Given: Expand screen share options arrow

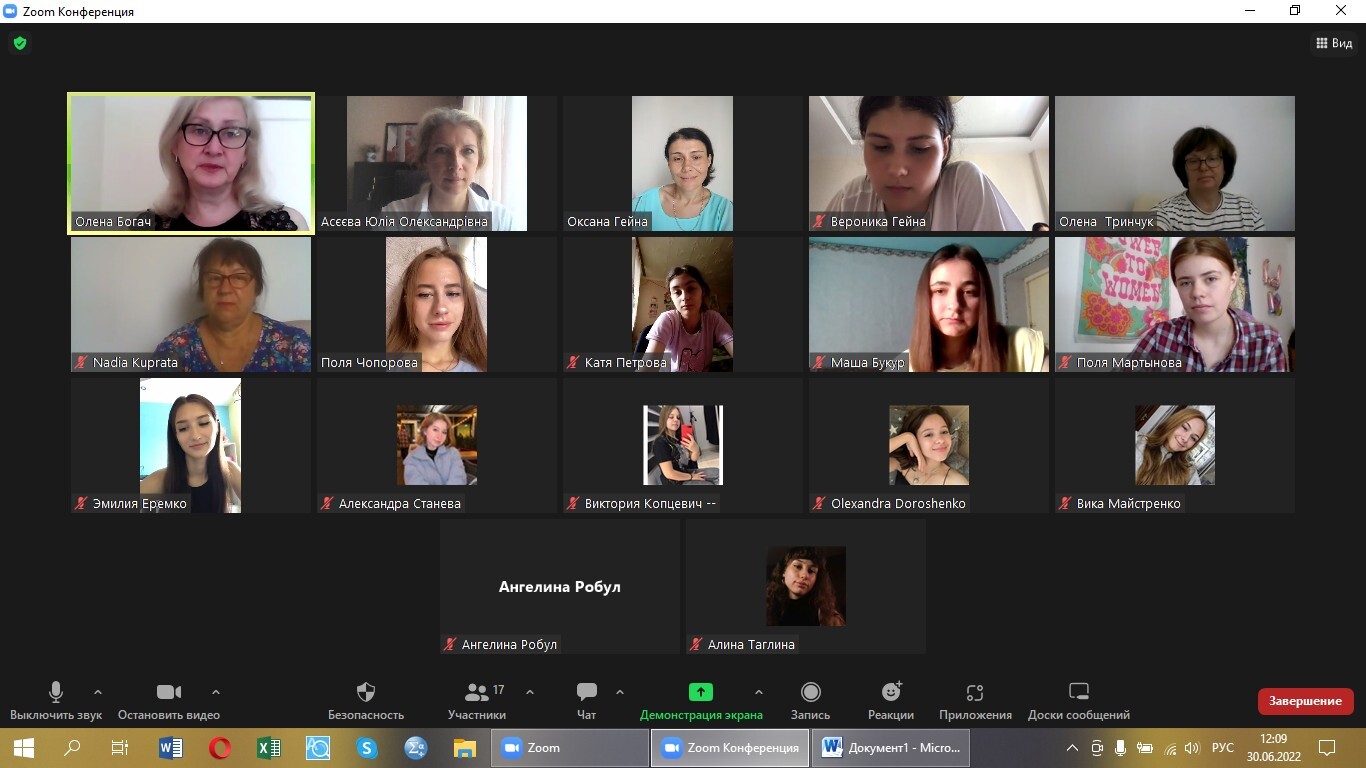Looking at the screenshot, I should (758, 692).
